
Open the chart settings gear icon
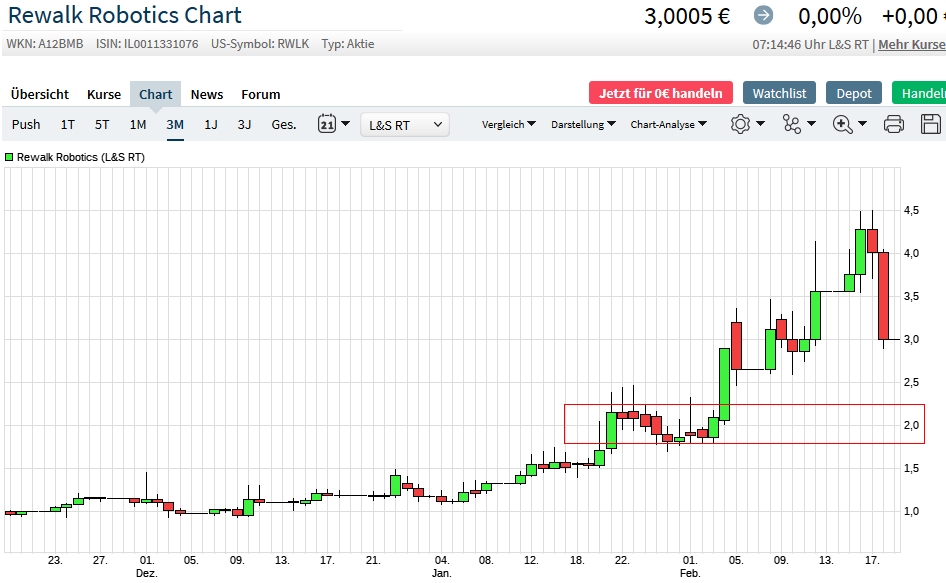(740, 124)
